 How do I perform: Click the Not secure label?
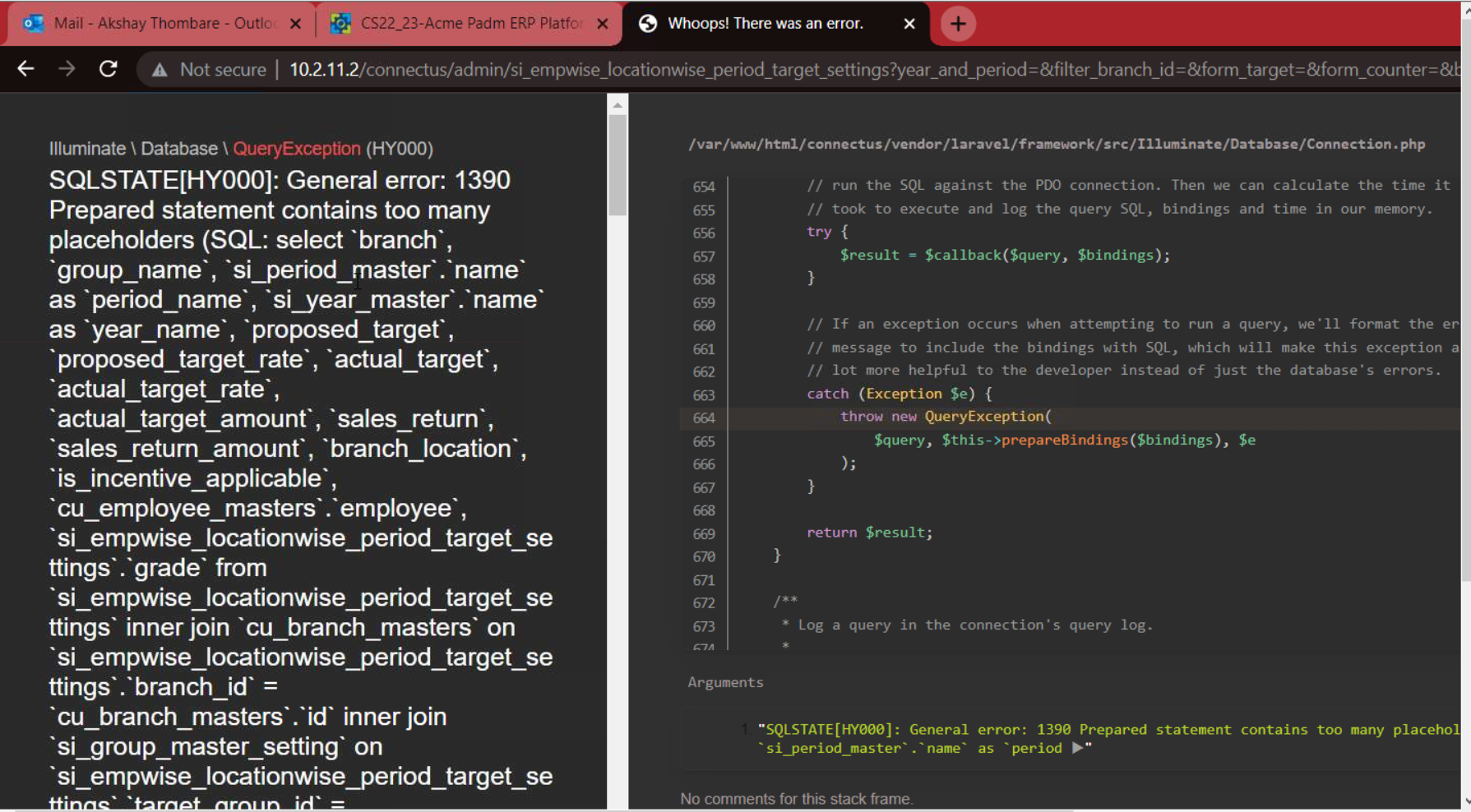(223, 70)
